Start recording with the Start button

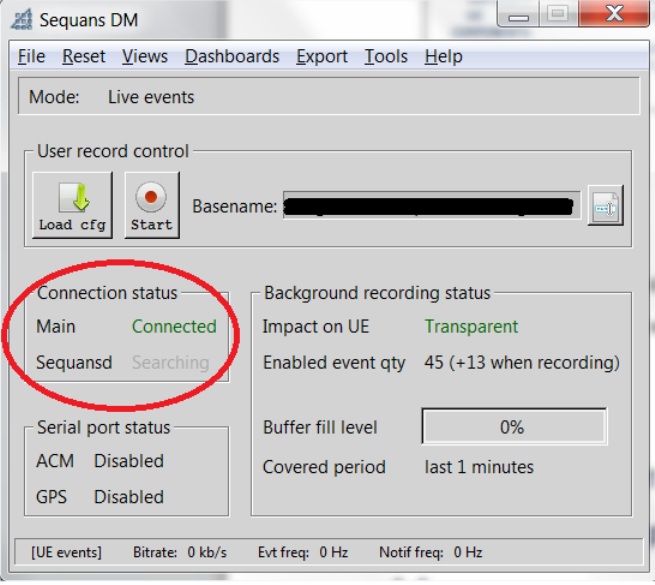tap(152, 205)
